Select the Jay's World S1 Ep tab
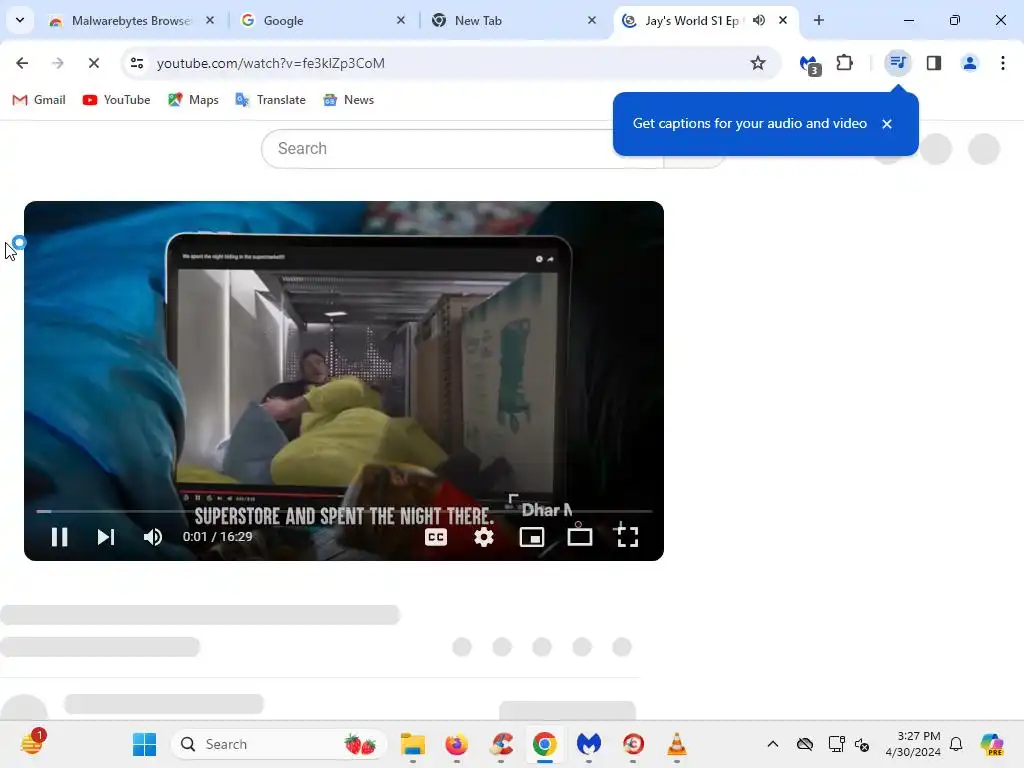The image size is (1024, 768). click(x=691, y=21)
